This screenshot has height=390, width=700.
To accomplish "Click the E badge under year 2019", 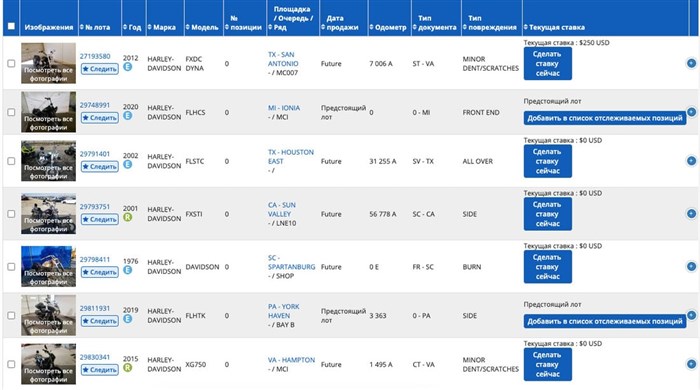I will 128,319.
